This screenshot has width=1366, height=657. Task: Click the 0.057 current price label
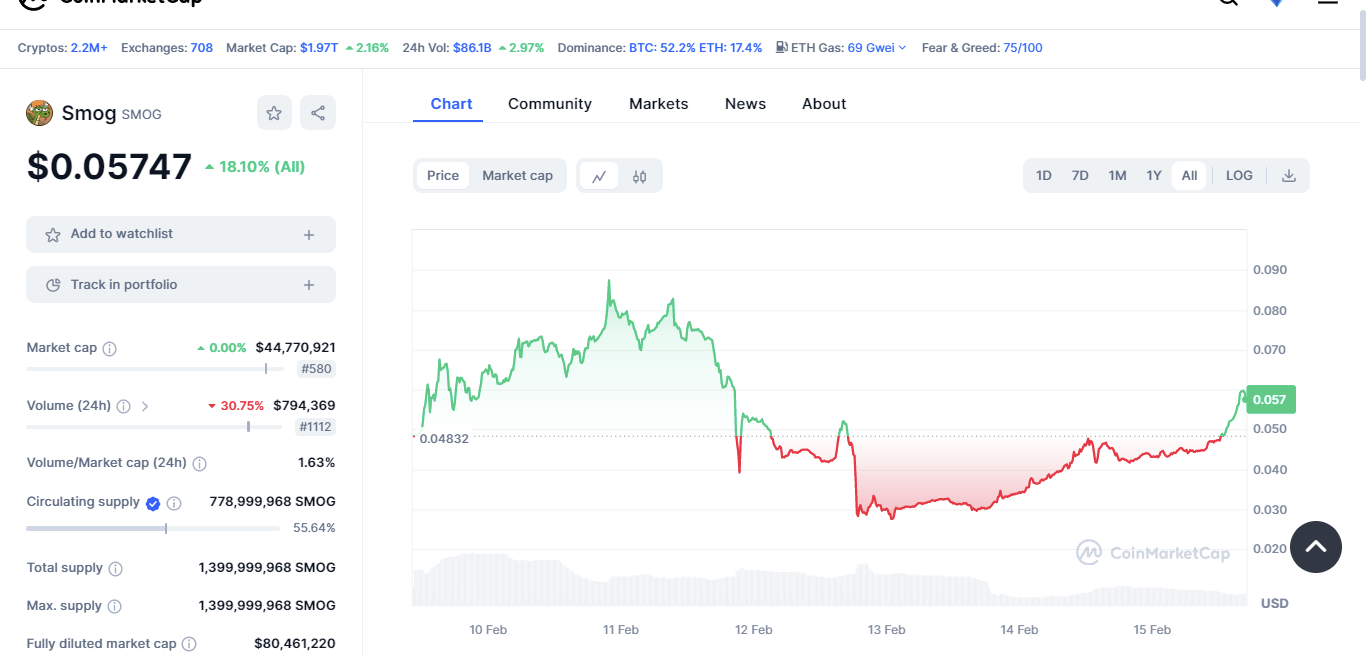(x=1270, y=400)
